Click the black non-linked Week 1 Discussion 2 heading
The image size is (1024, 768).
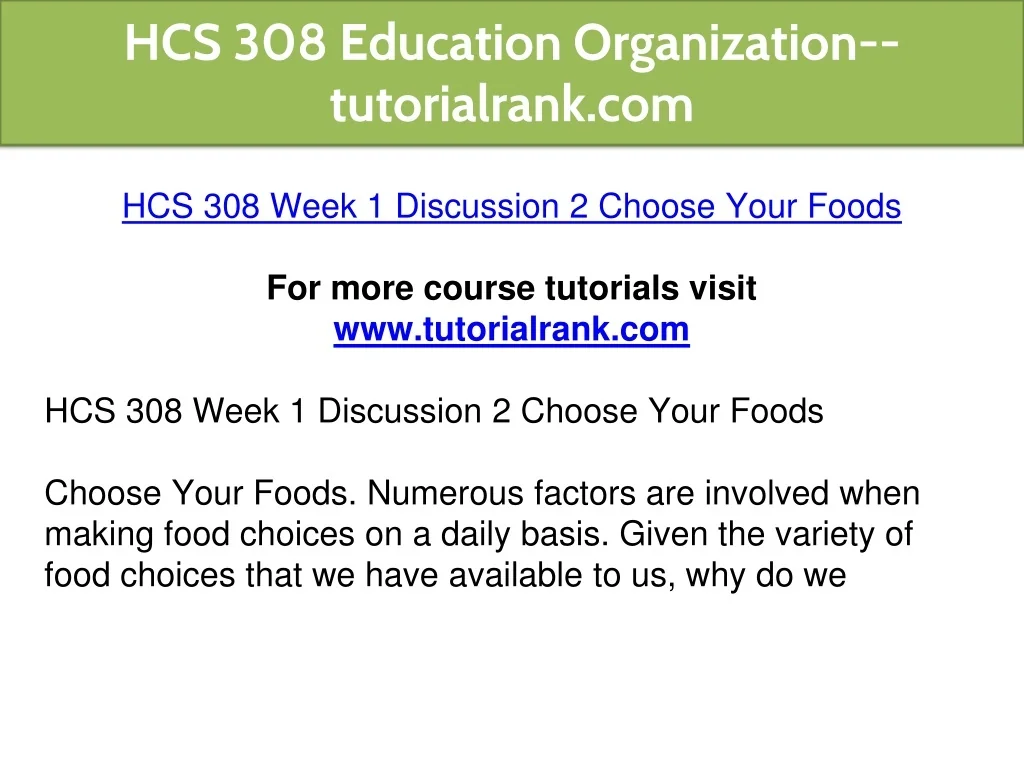click(x=434, y=411)
